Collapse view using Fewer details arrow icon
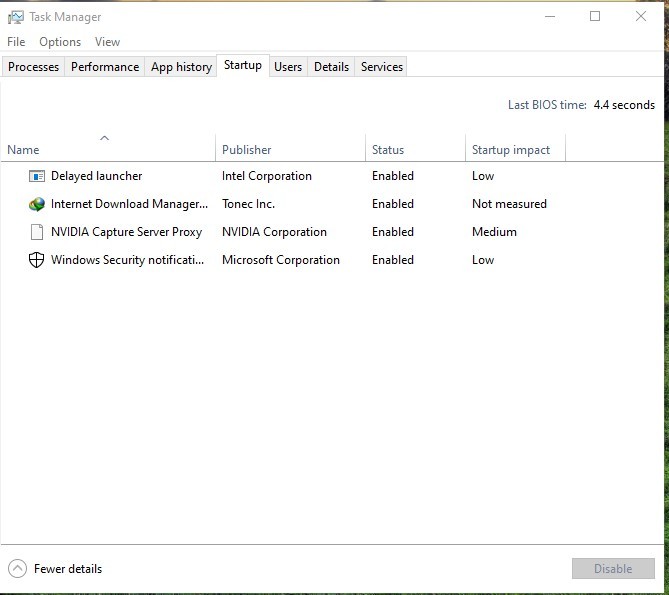Viewport: 669px width, 595px height. click(17, 569)
